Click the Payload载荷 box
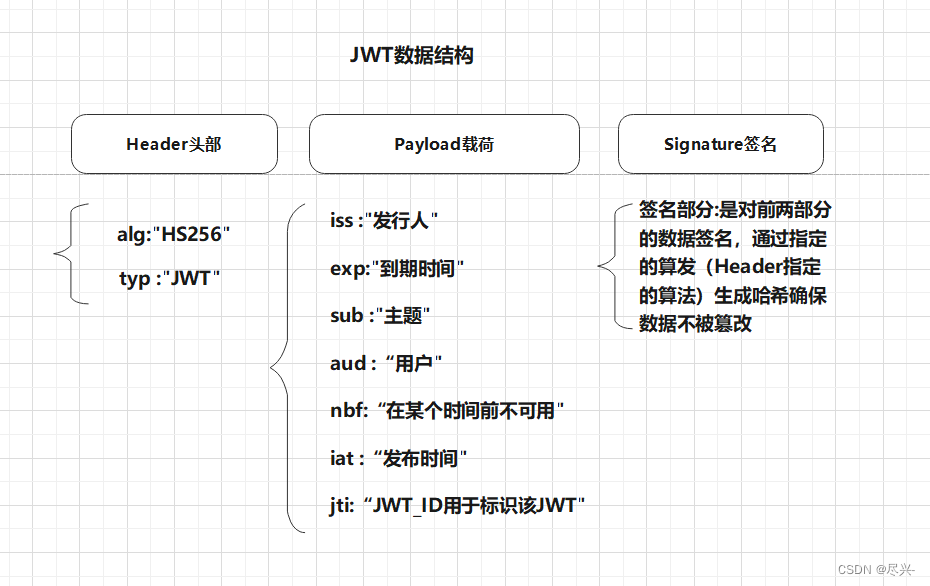 444,144
